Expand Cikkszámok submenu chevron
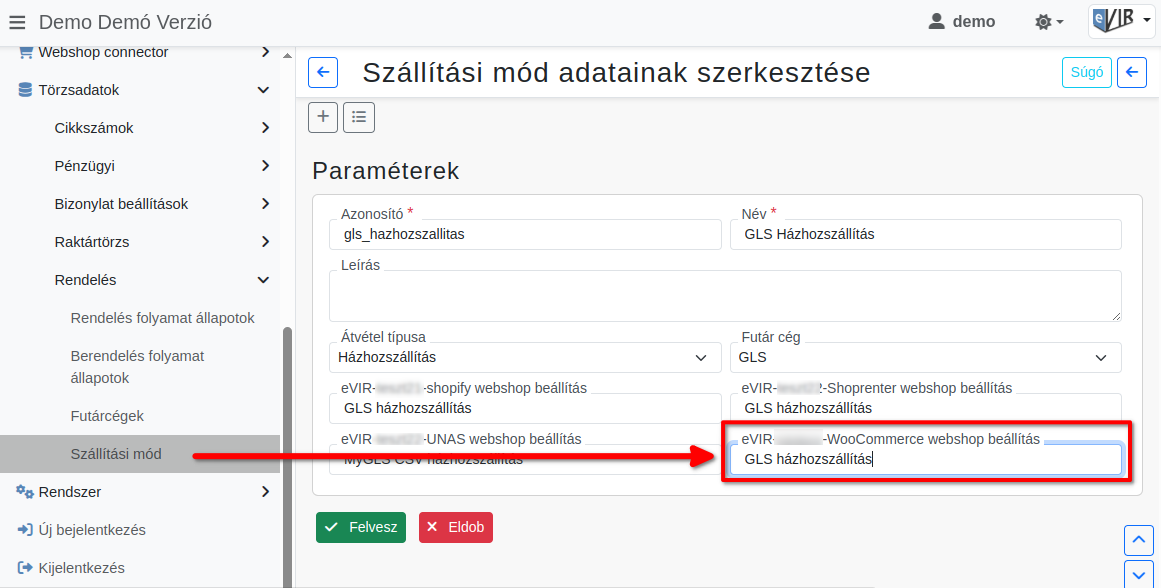Viewport: 1161px width, 588px height. [265, 128]
